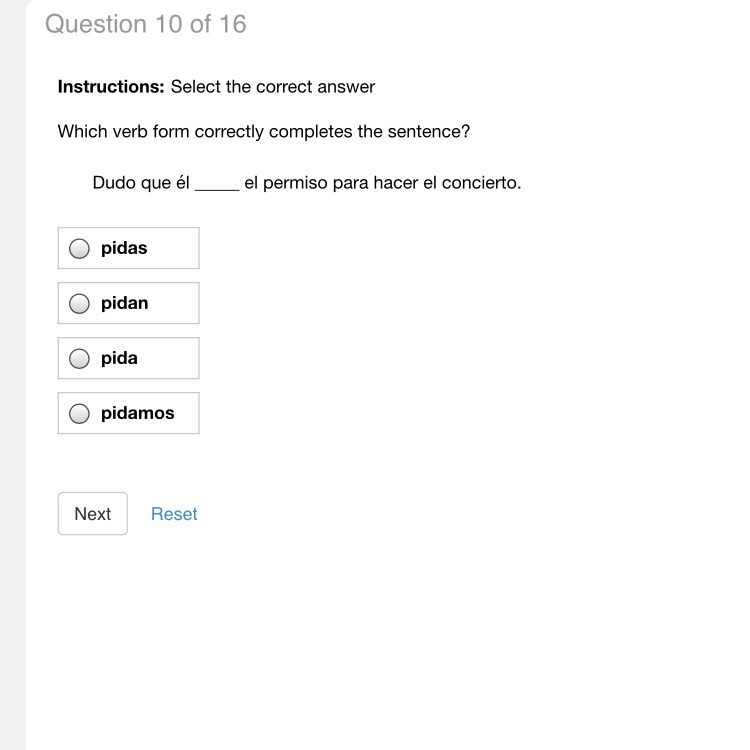Click "Select the correct answer" text
750x750 pixels.
pos(273,87)
